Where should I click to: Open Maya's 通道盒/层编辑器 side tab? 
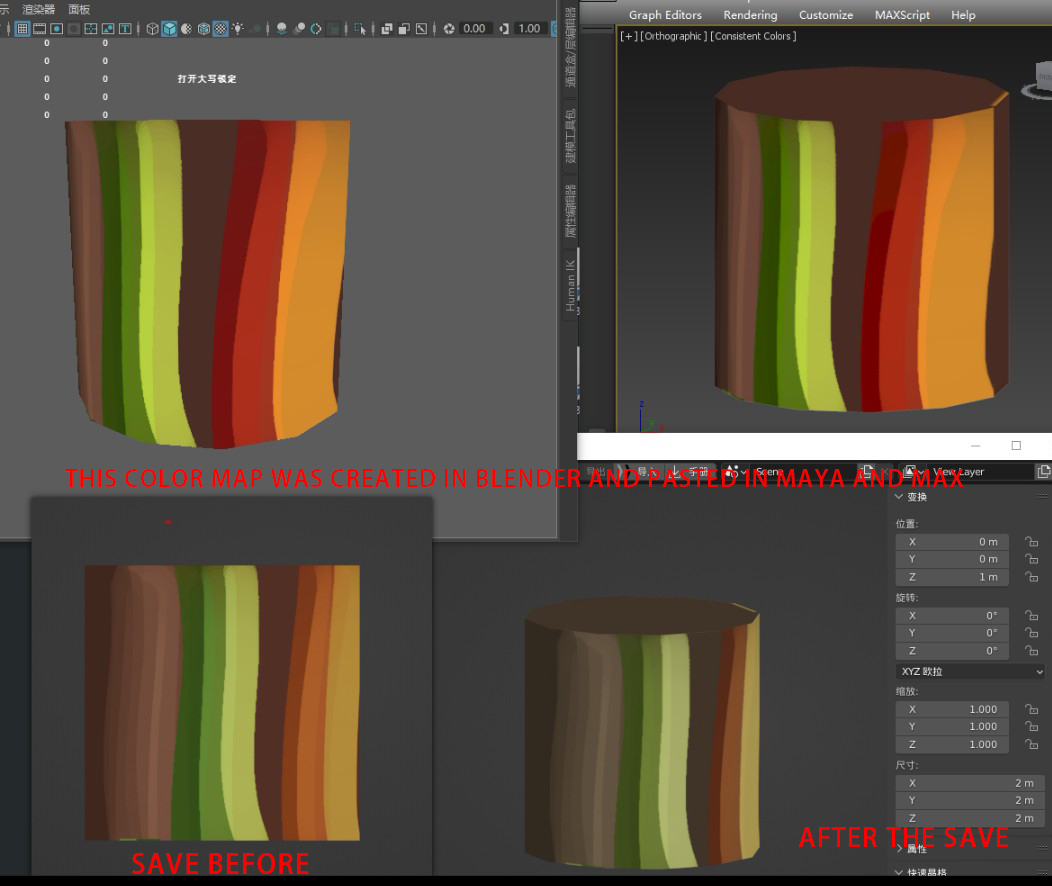(x=570, y=47)
